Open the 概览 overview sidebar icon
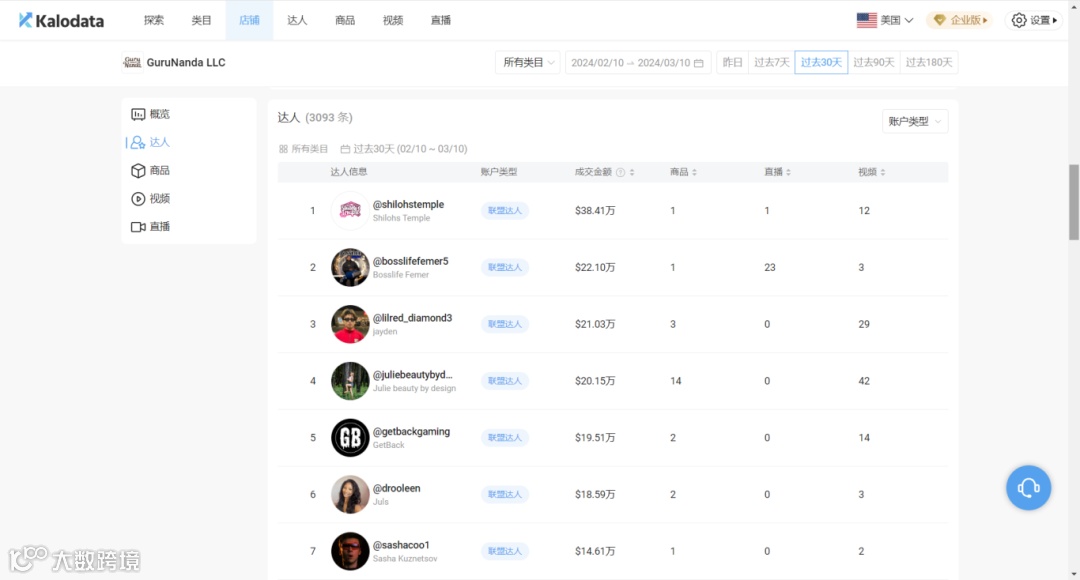 pyautogui.click(x=138, y=114)
